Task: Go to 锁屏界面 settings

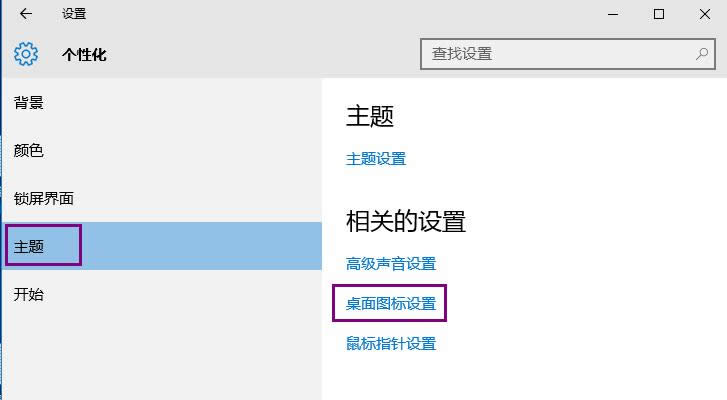Action: pos(44,198)
